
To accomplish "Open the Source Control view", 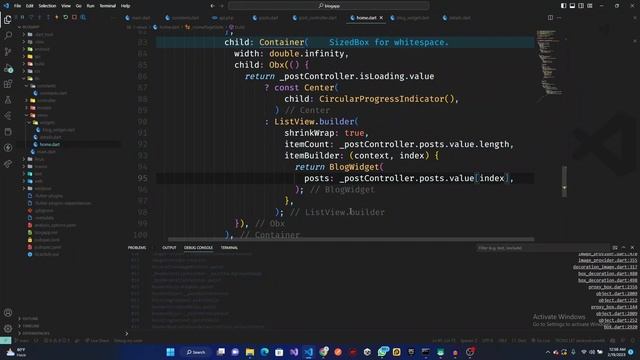I will pos(8,51).
